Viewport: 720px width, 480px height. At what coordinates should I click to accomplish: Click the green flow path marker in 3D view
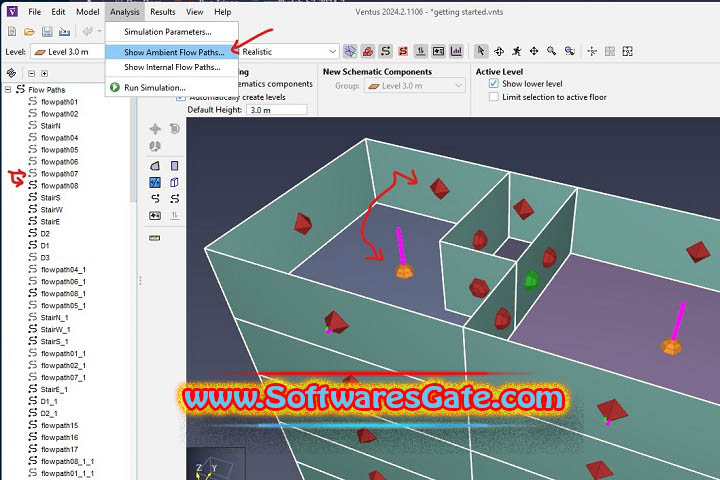(x=531, y=280)
